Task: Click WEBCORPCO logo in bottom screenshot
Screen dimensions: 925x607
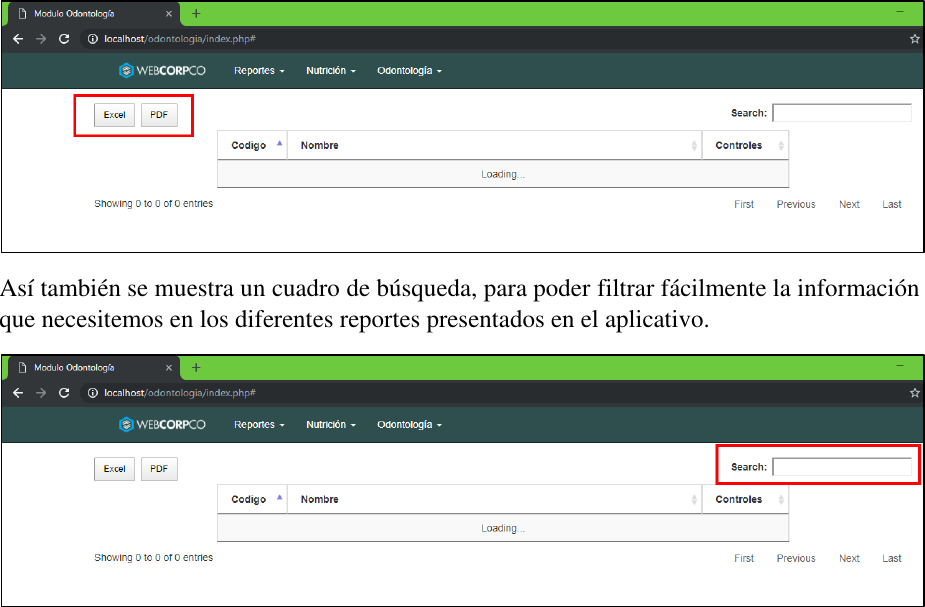Action: click(x=162, y=425)
